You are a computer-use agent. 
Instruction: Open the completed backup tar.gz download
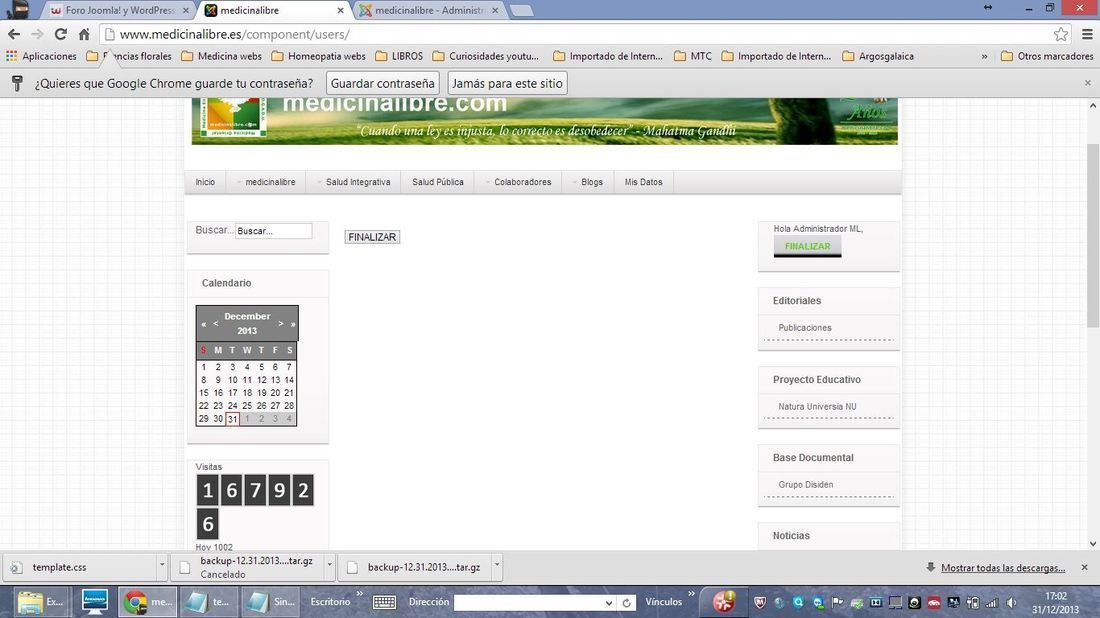[x=414, y=567]
